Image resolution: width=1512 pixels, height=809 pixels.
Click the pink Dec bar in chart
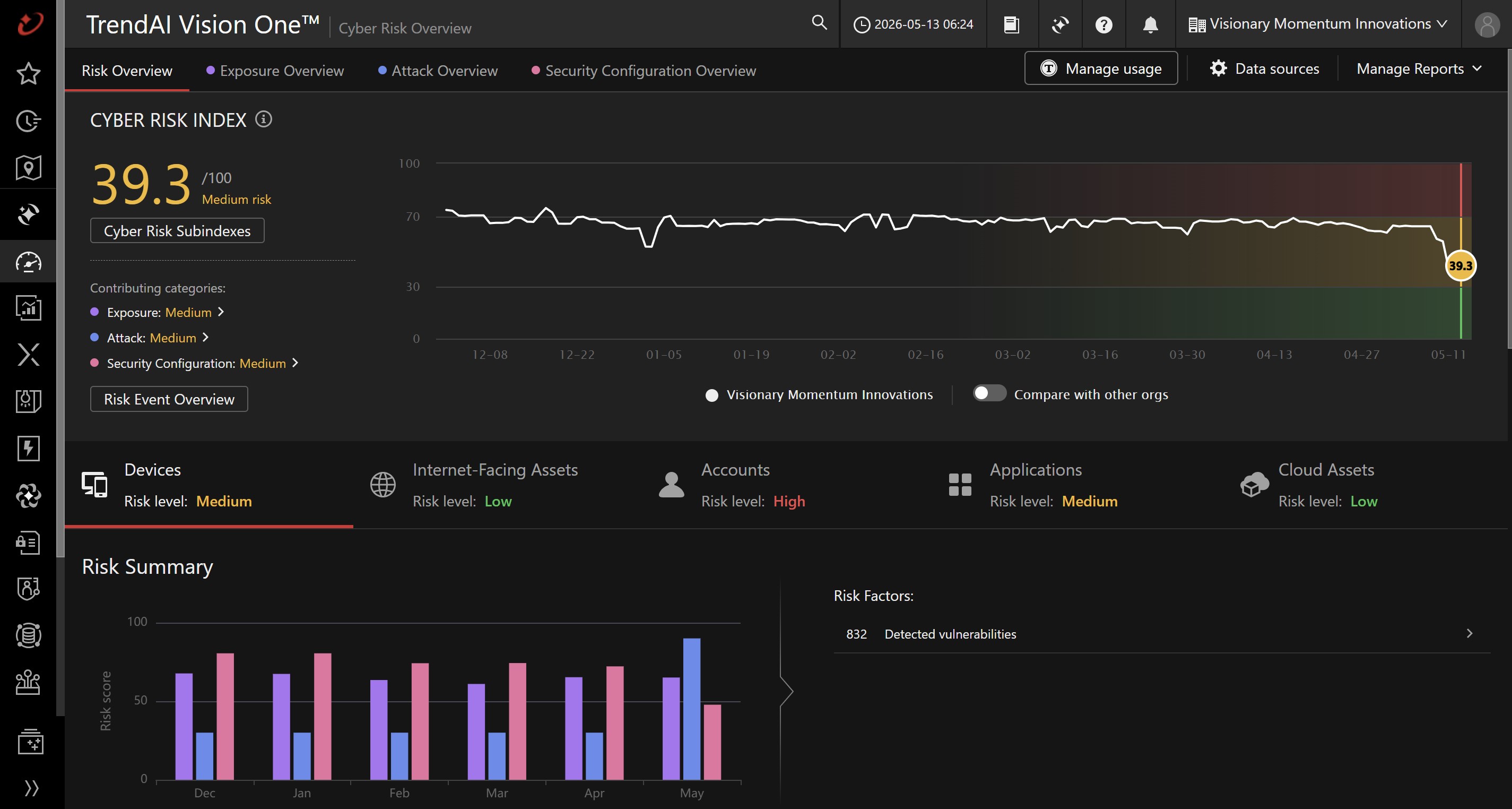click(225, 716)
